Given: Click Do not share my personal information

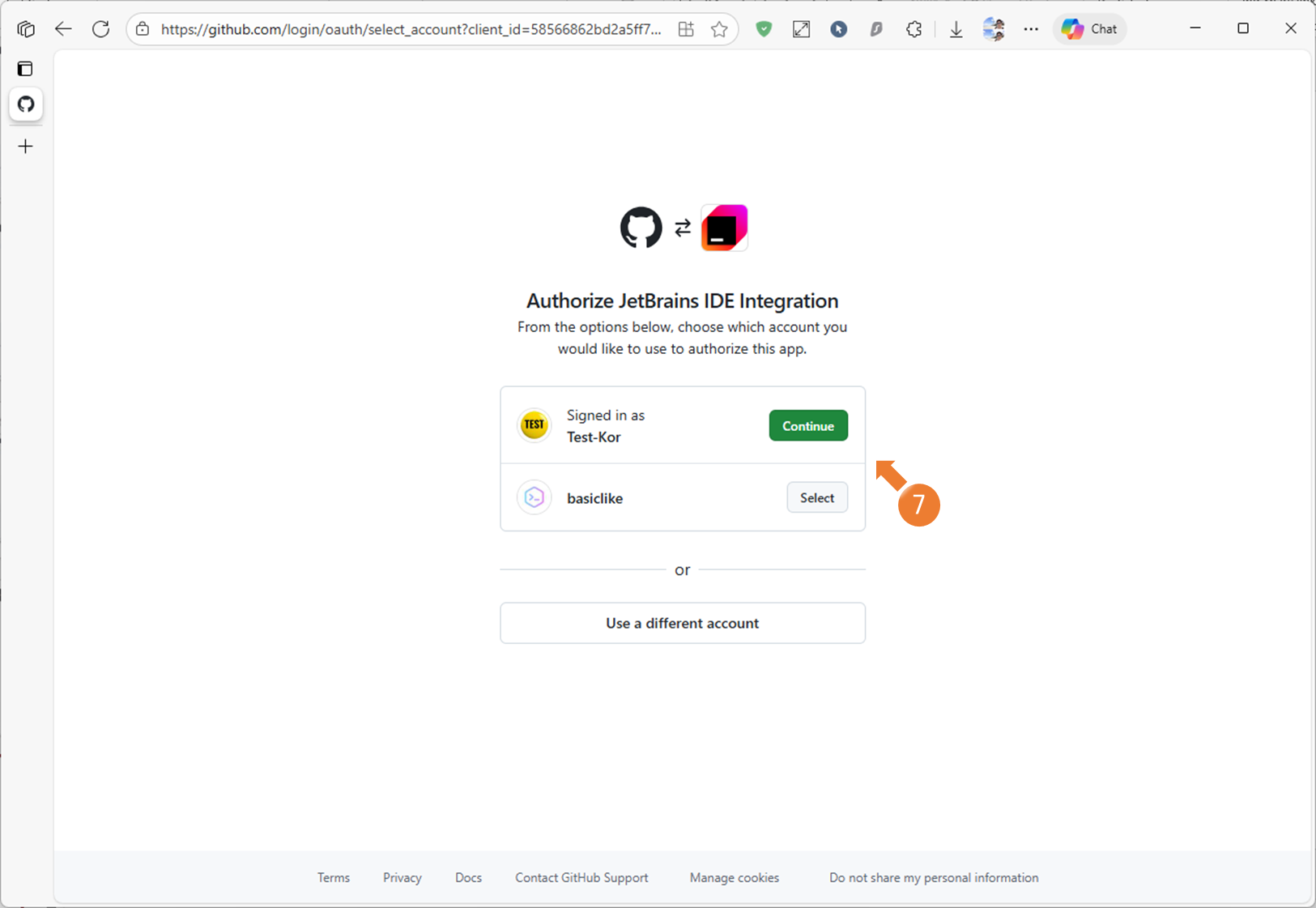Looking at the screenshot, I should tap(934, 877).
